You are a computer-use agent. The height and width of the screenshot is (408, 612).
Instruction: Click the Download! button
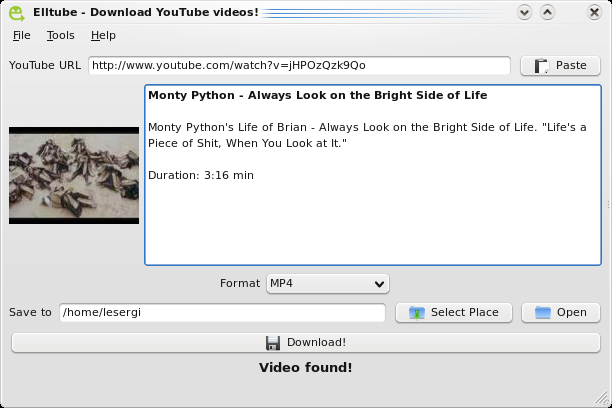click(x=306, y=342)
